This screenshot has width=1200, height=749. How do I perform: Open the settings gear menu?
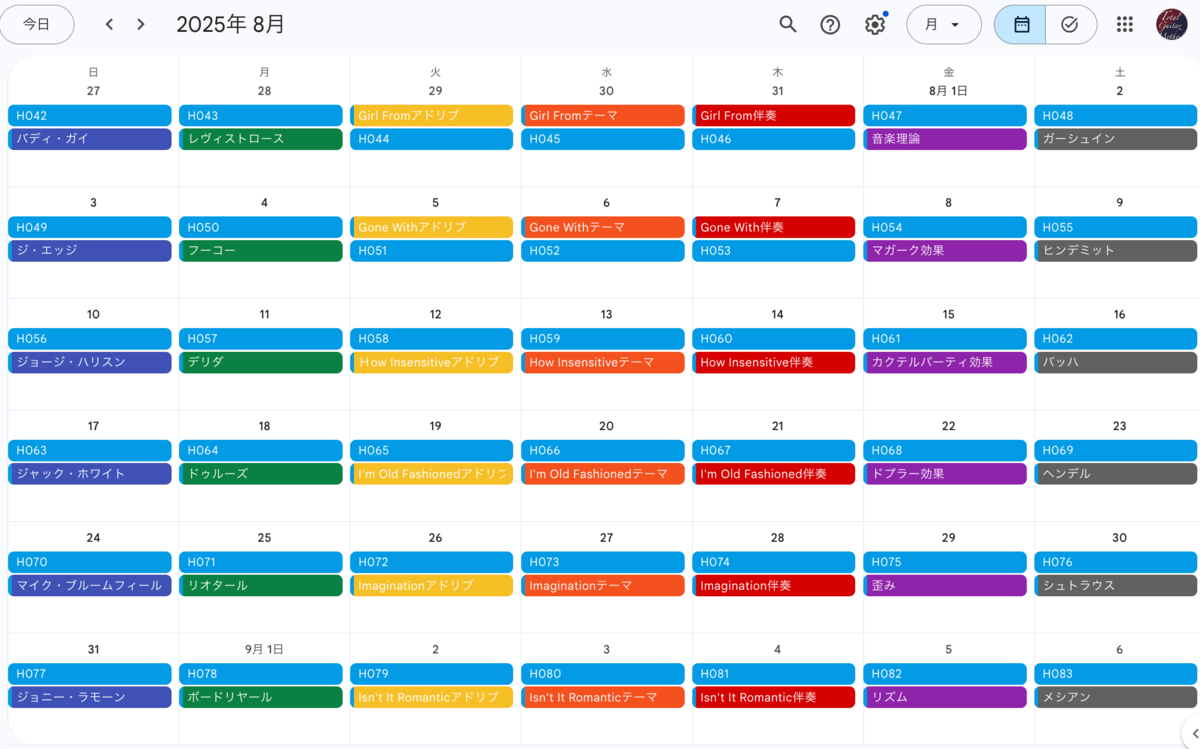click(x=875, y=25)
